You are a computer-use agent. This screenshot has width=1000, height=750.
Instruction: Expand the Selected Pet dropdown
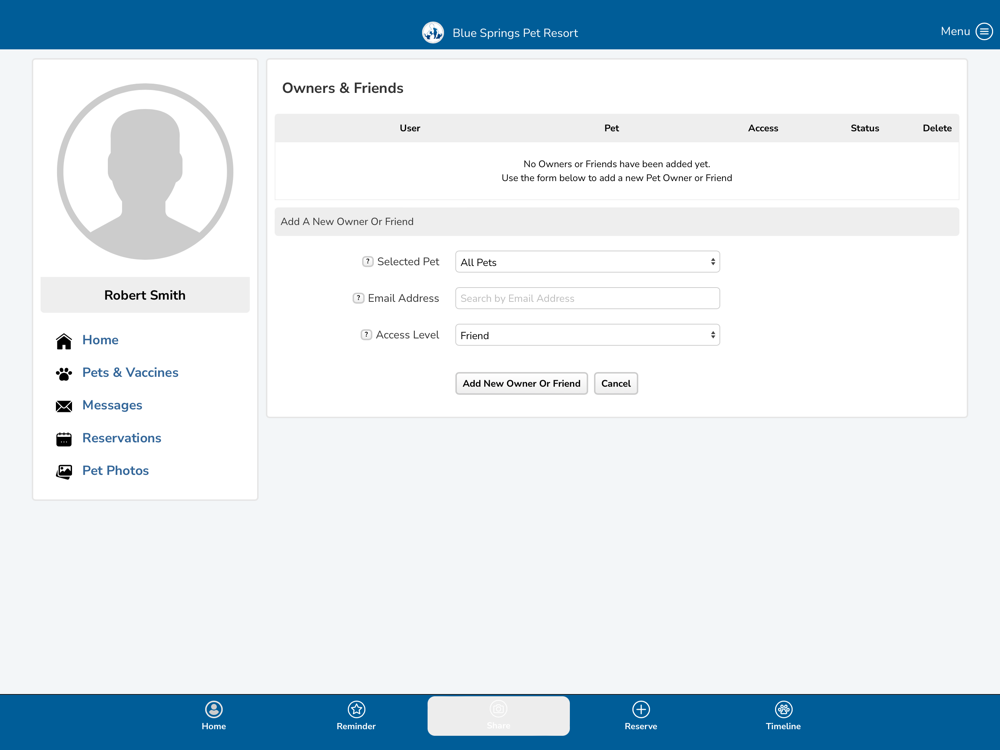(x=587, y=262)
